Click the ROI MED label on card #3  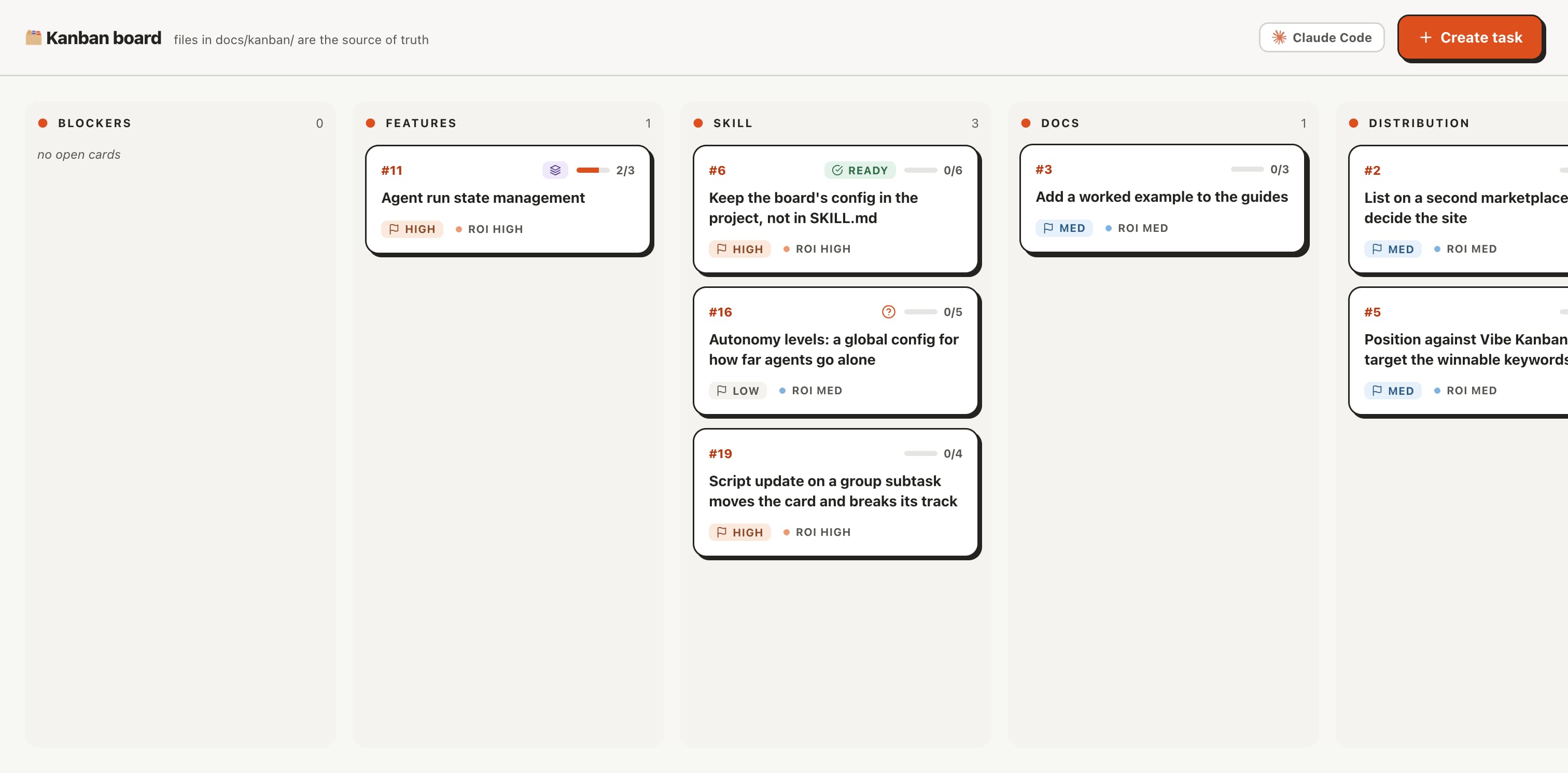[1137, 228]
